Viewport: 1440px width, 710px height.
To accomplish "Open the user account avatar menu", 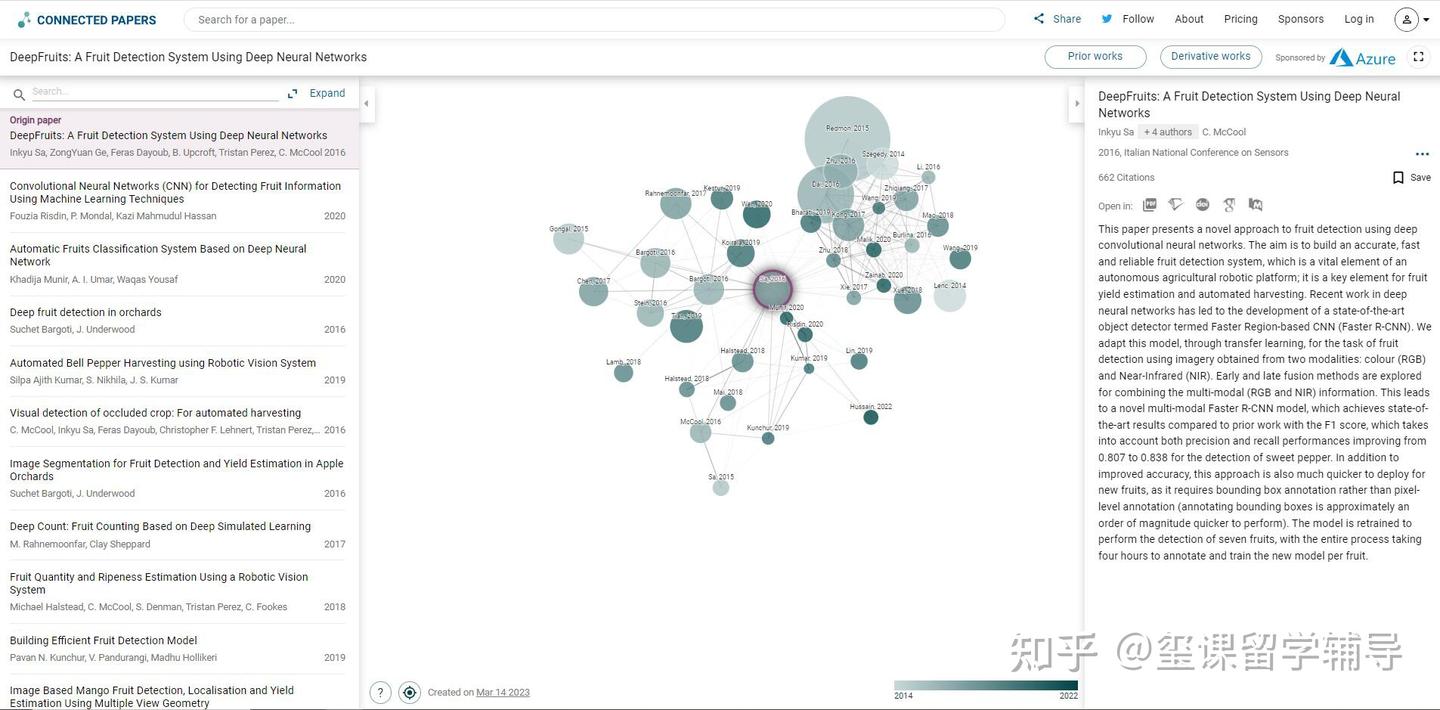I will [1407, 19].
